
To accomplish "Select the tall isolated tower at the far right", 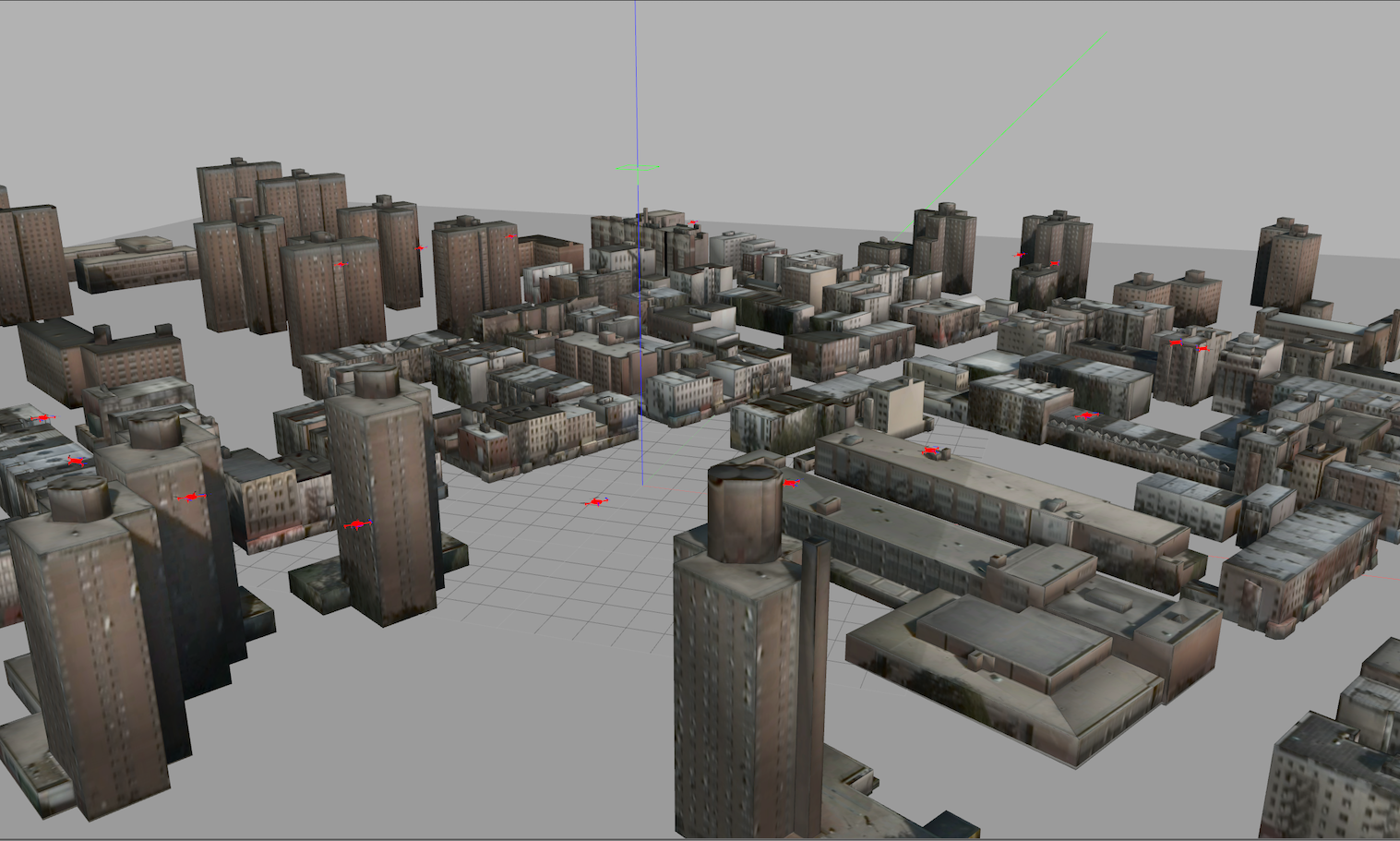I will 1287,266.
